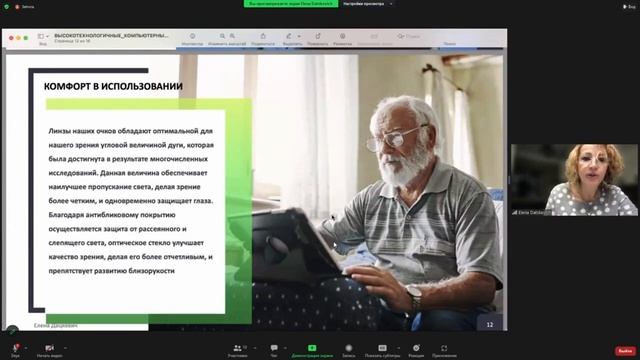640x360 pixels.
Task: Click the speaker name label under video
Action: point(531,213)
